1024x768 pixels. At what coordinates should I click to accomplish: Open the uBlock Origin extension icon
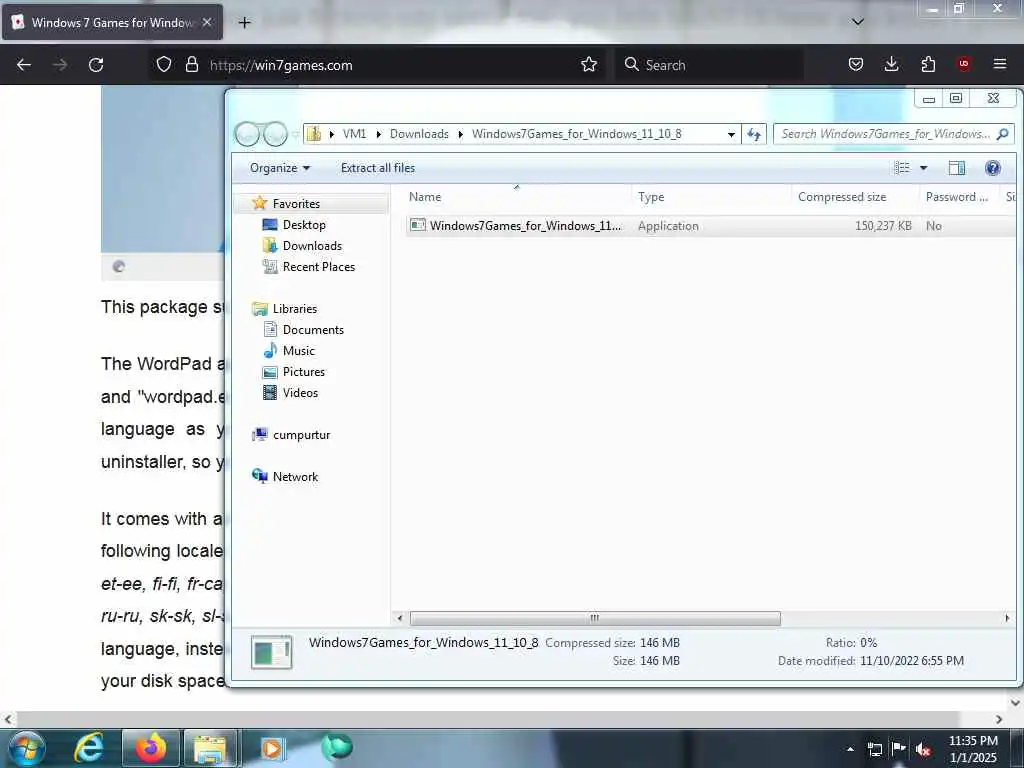963,64
